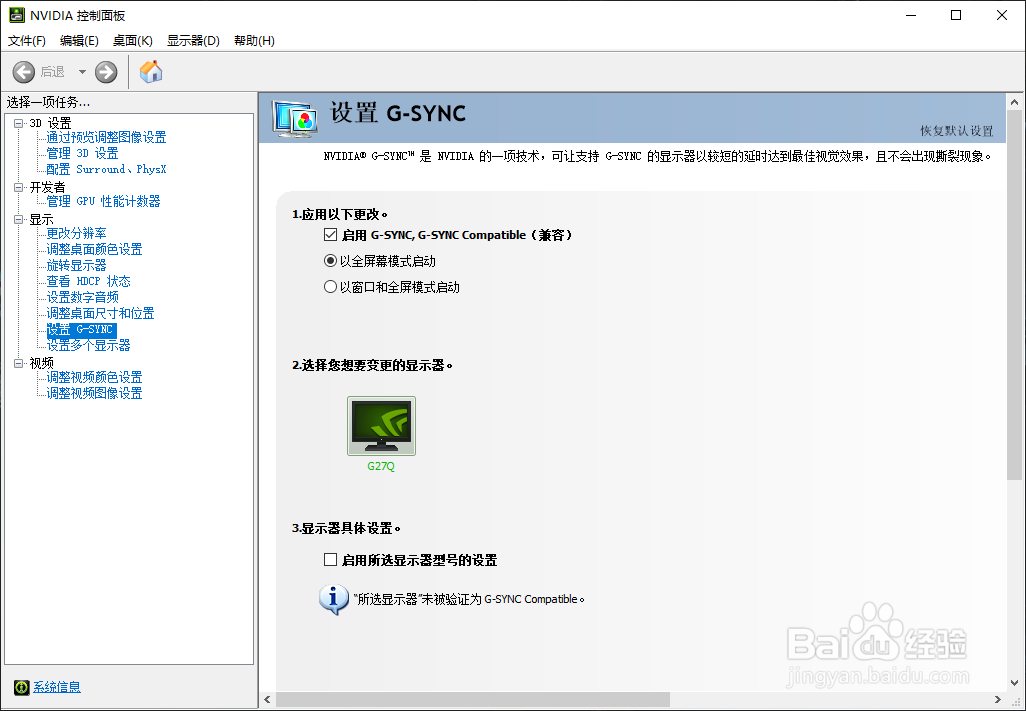Open 设置数字音频 page
The height and width of the screenshot is (711, 1026).
pyautogui.click(x=82, y=298)
